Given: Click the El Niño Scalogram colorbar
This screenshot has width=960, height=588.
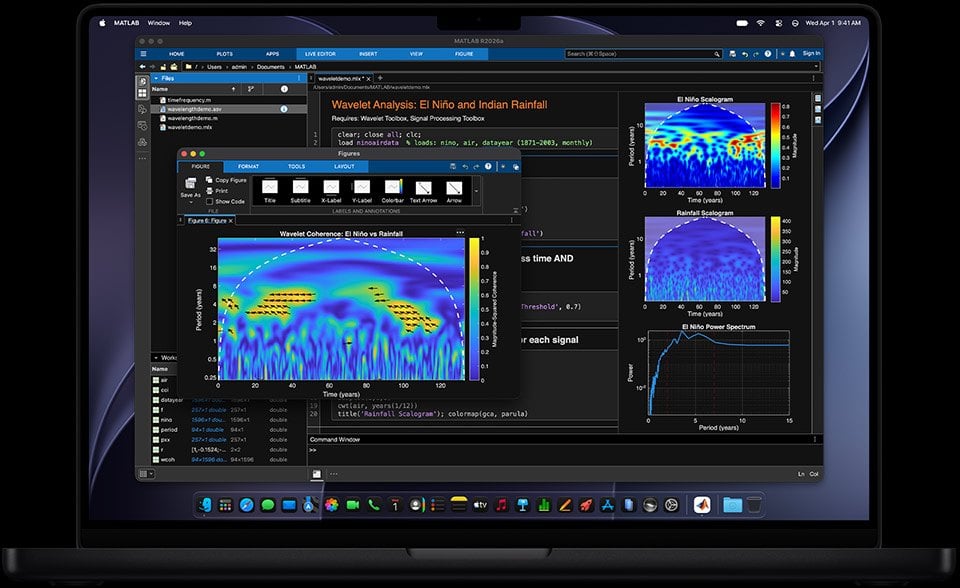Looking at the screenshot, I should (776, 145).
